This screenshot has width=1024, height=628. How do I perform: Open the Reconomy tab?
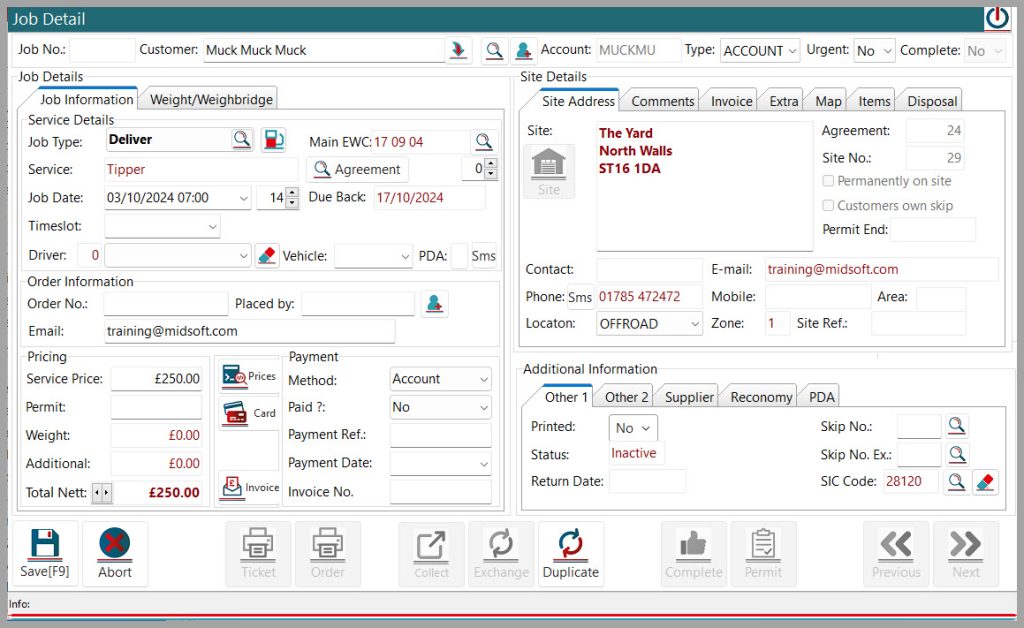(761, 397)
